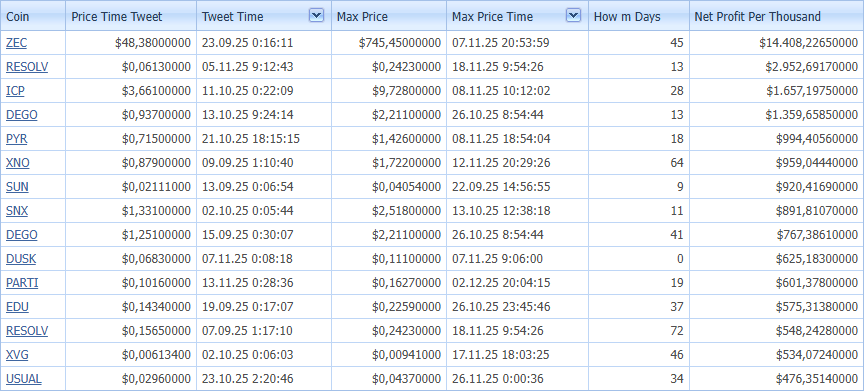Open the RESOLV link with 13 days
This screenshot has height=391, width=864.
pyautogui.click(x=27, y=67)
